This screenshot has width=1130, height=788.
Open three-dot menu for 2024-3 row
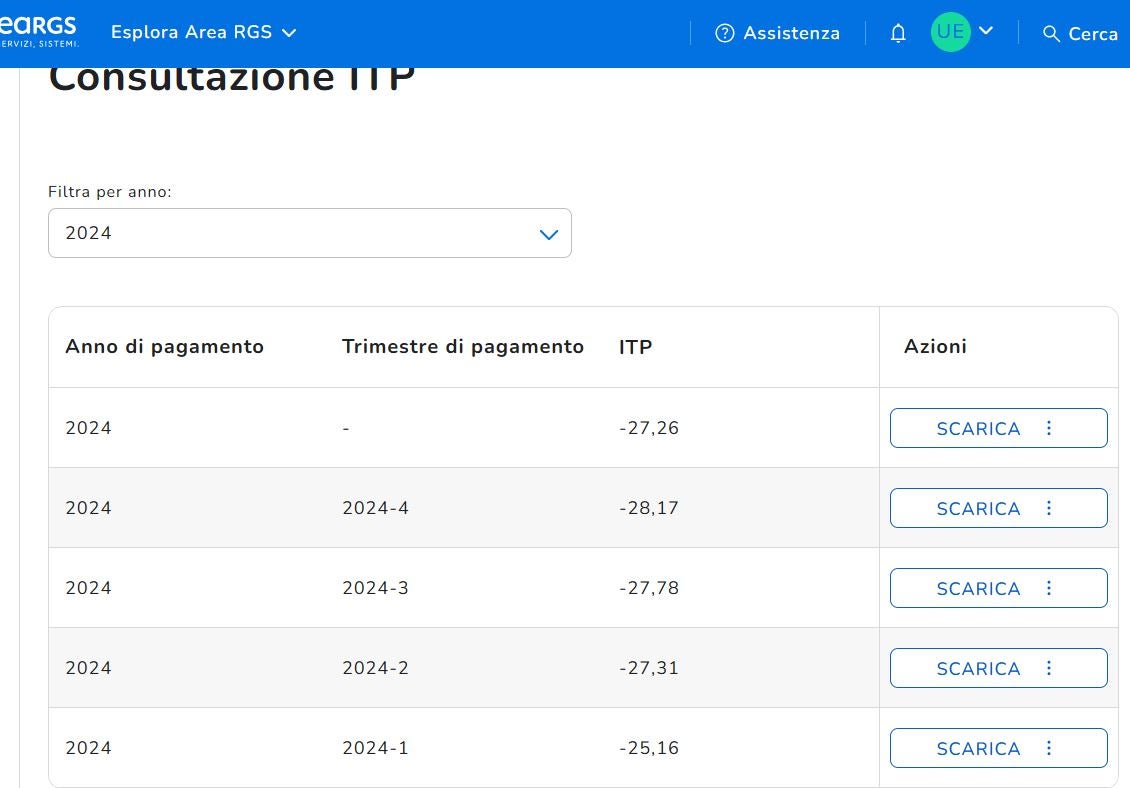pyautogui.click(x=1049, y=588)
